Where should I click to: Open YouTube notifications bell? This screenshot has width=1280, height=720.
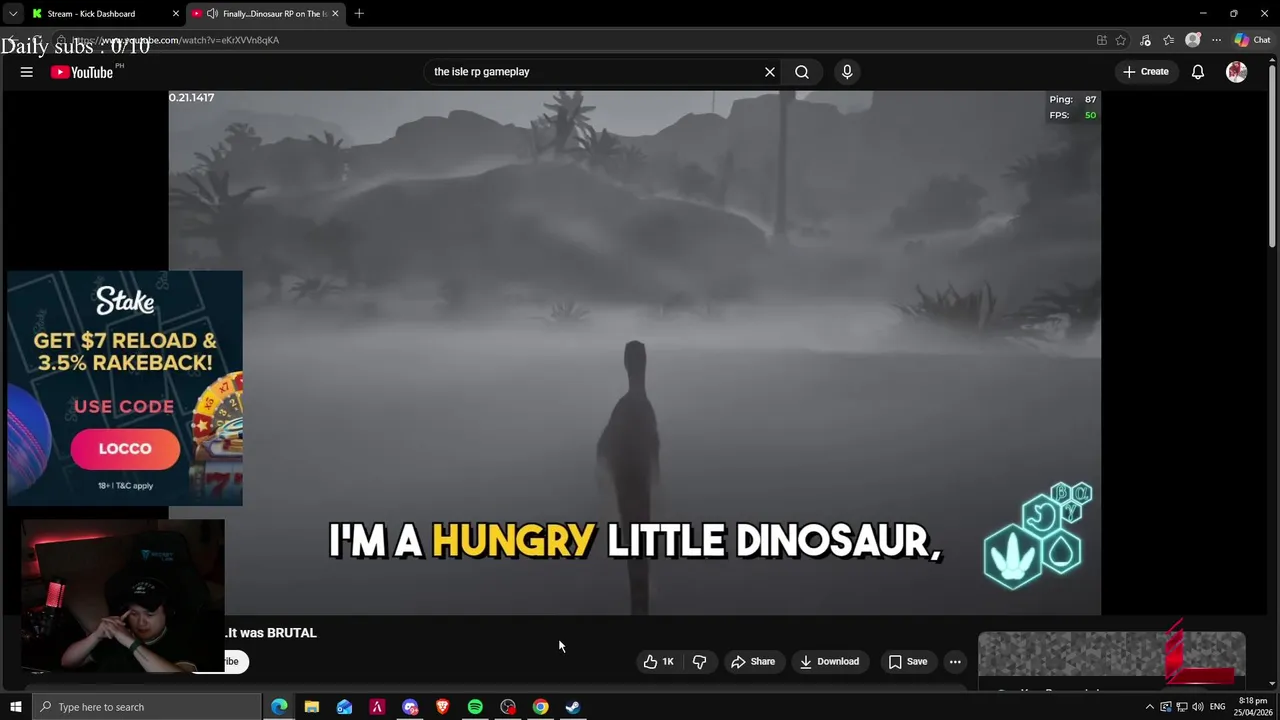tap(1198, 72)
